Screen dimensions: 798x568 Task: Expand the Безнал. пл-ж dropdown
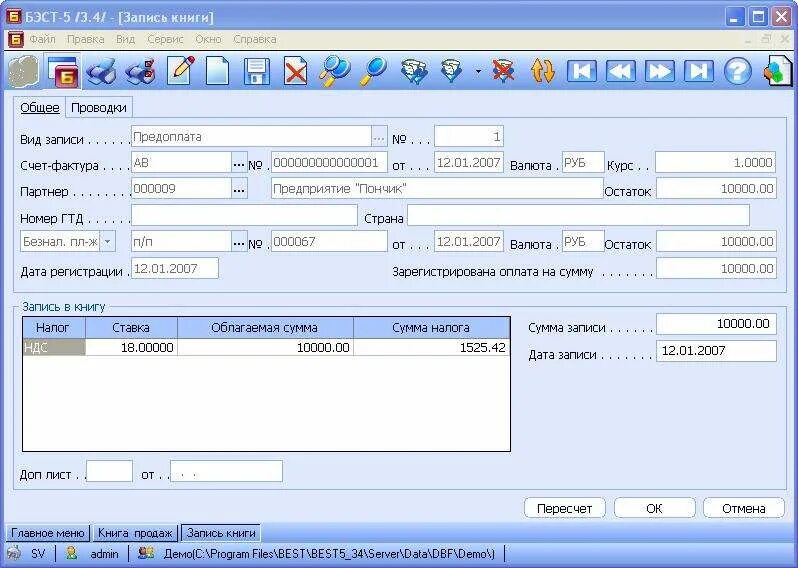pyautogui.click(x=107, y=242)
